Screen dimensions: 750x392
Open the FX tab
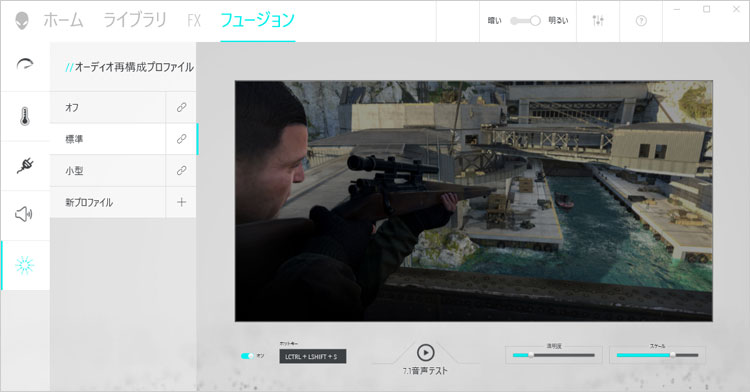pyautogui.click(x=194, y=21)
